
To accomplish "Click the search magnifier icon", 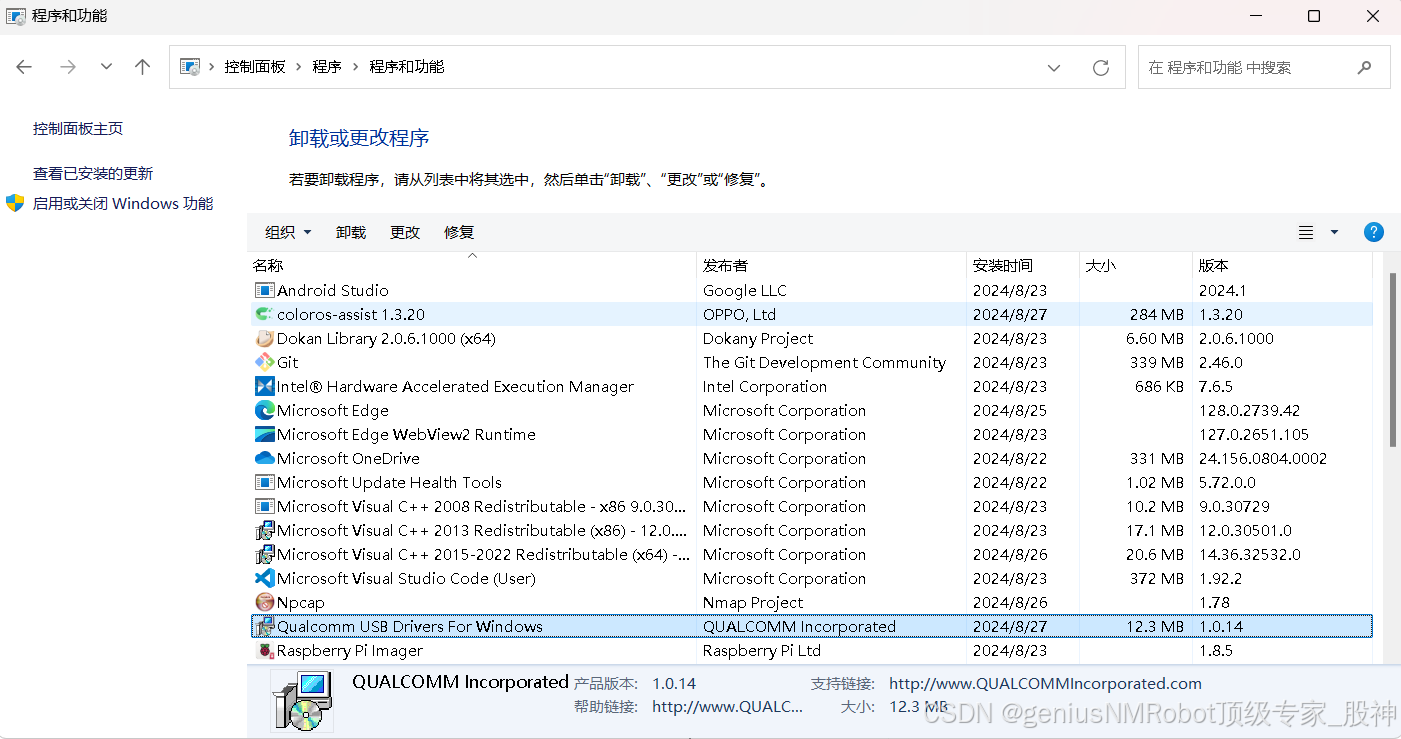I will click(1364, 67).
